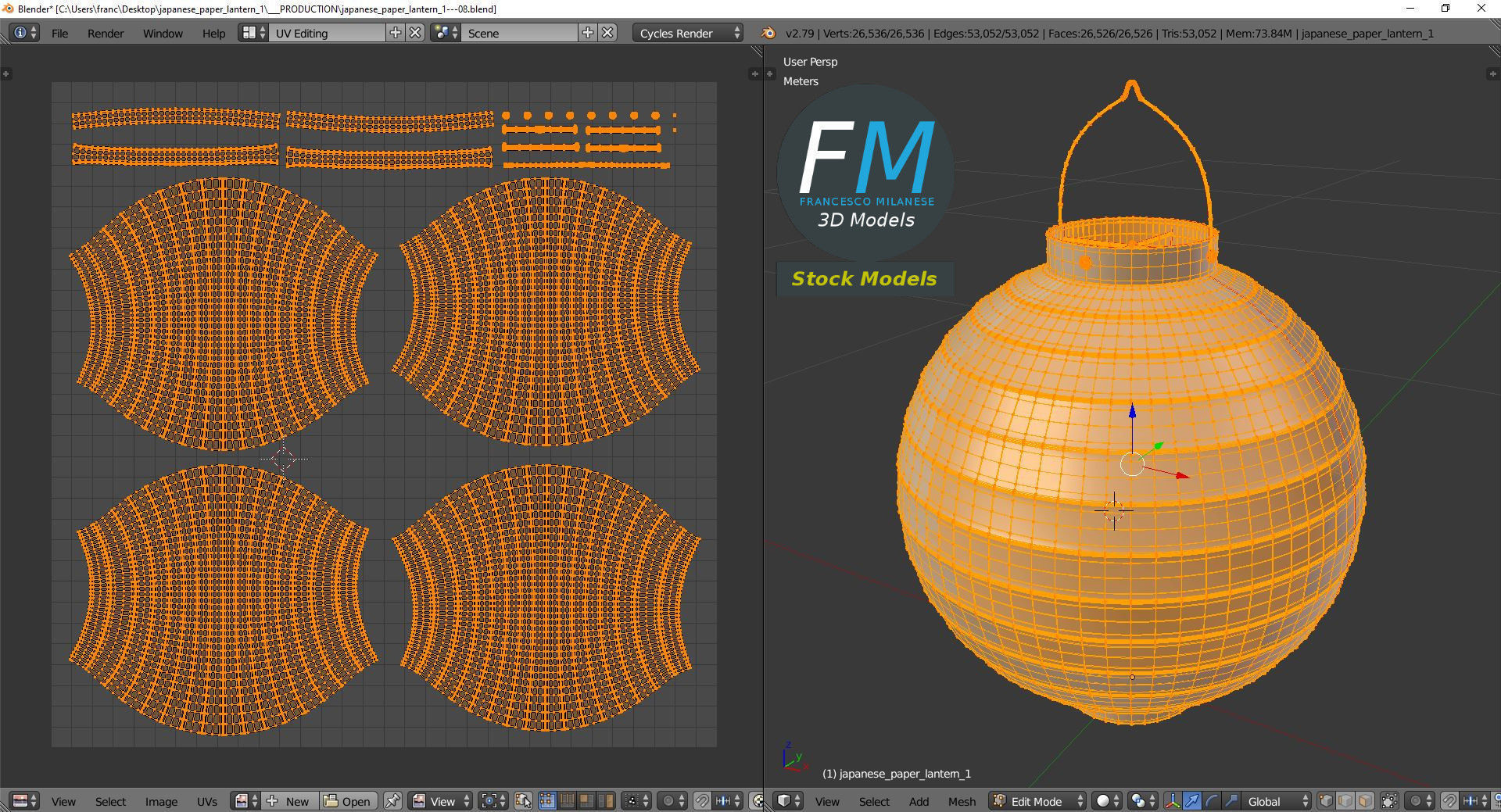Toggle snapping in 3D view
This screenshot has height=812, width=1501.
click(x=1449, y=801)
